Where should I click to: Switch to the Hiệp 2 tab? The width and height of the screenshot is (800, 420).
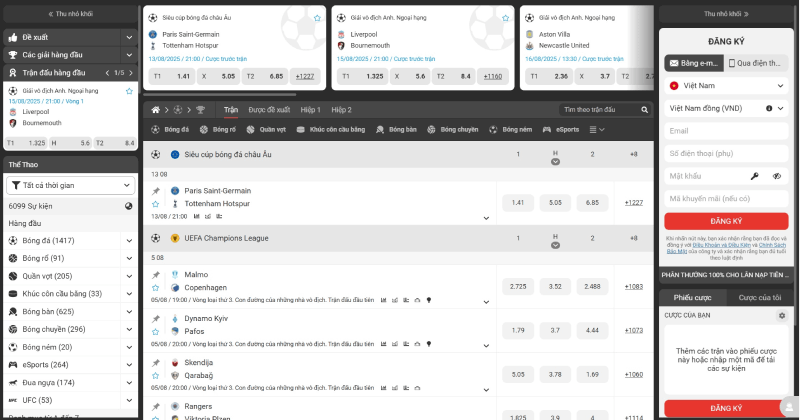pyautogui.click(x=341, y=110)
